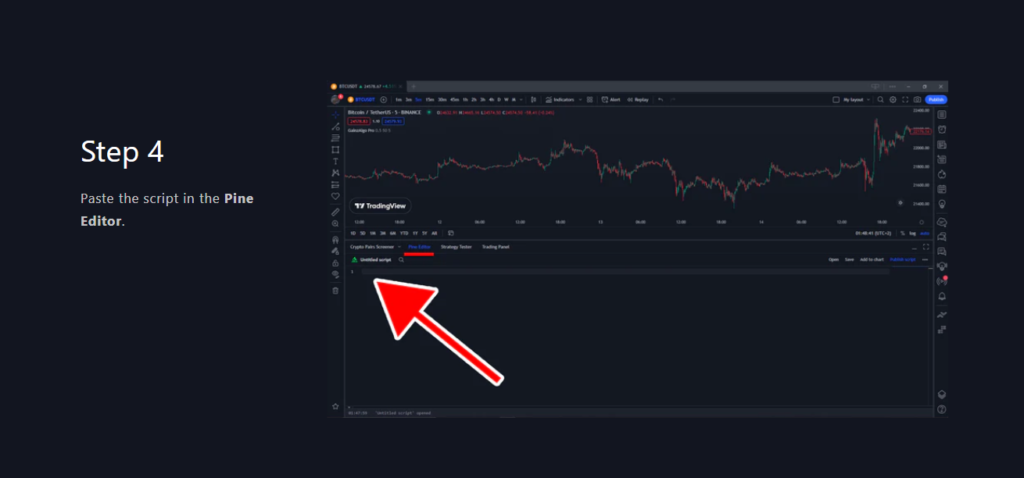Select the text annotation tool
This screenshot has width=1024, height=478.
pos(336,161)
